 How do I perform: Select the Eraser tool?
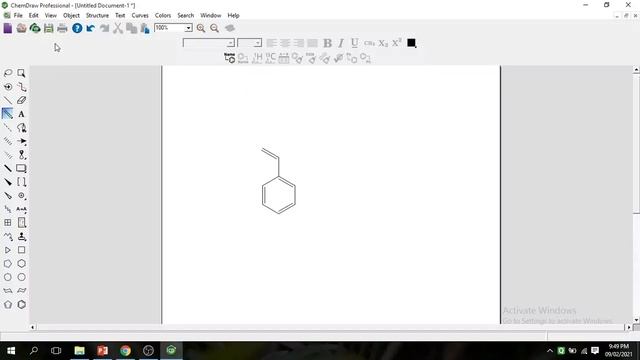click(x=21, y=100)
